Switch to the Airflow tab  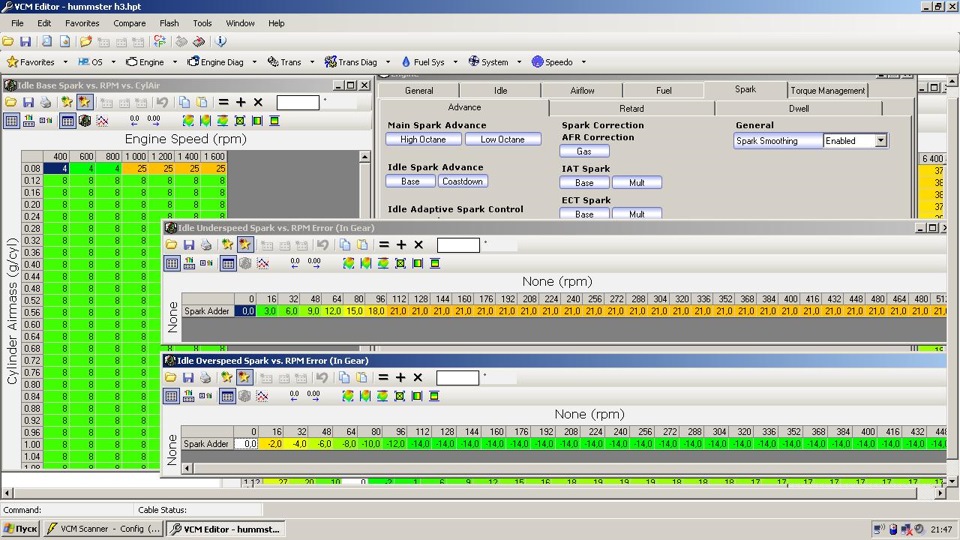[582, 91]
